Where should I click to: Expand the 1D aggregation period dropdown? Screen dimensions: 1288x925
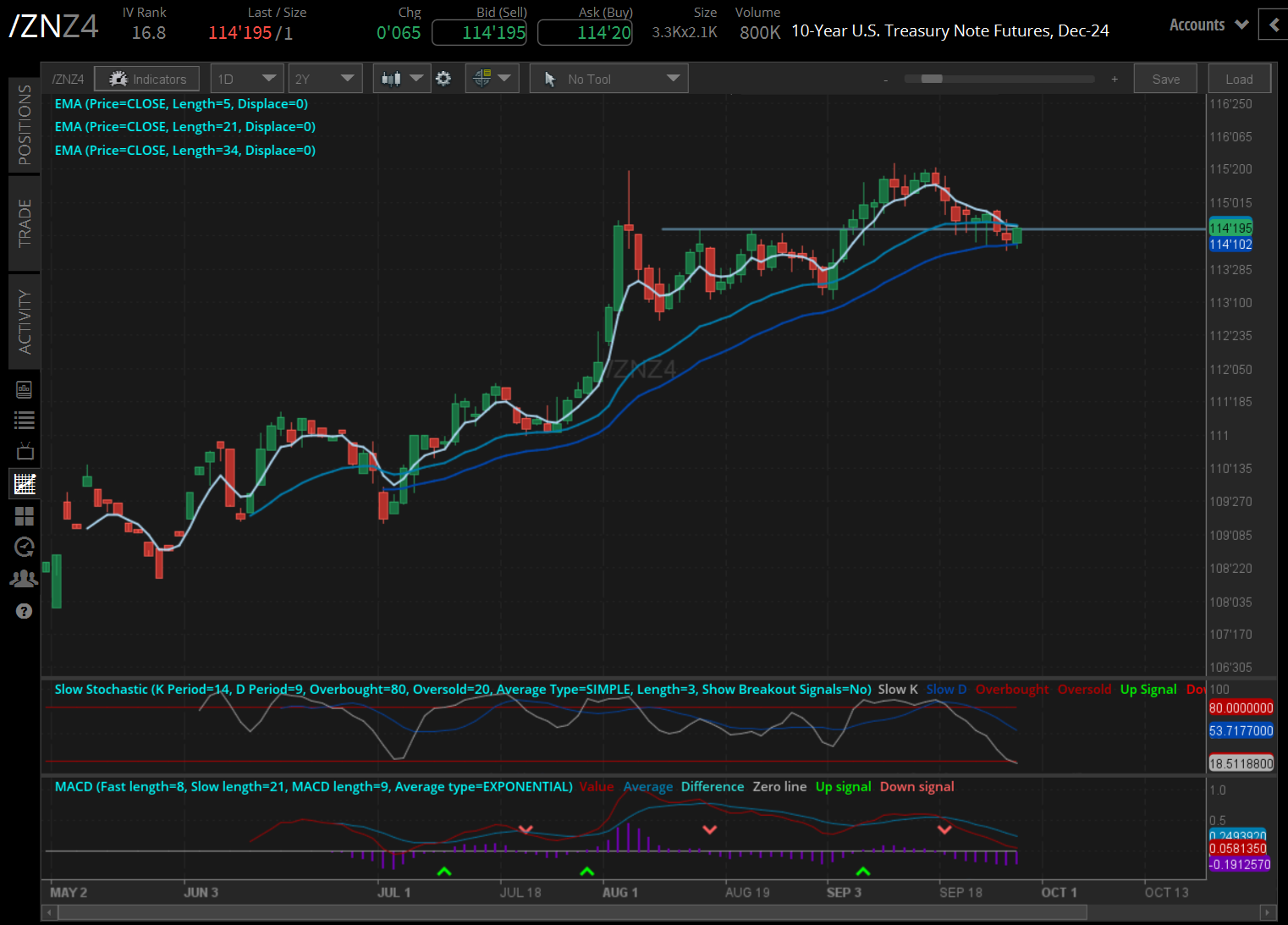246,79
